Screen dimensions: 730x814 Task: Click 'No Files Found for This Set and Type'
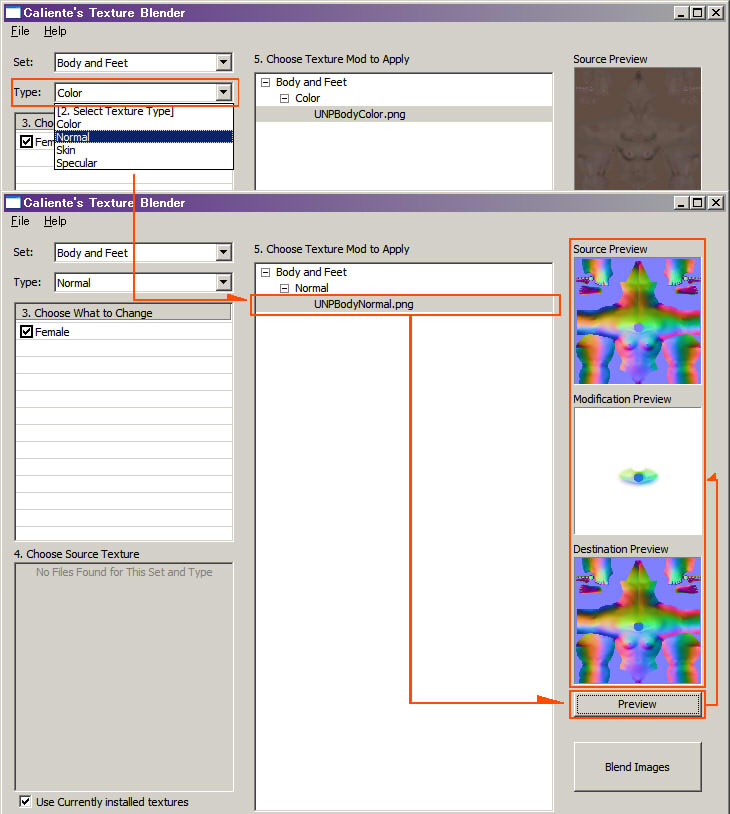124,572
